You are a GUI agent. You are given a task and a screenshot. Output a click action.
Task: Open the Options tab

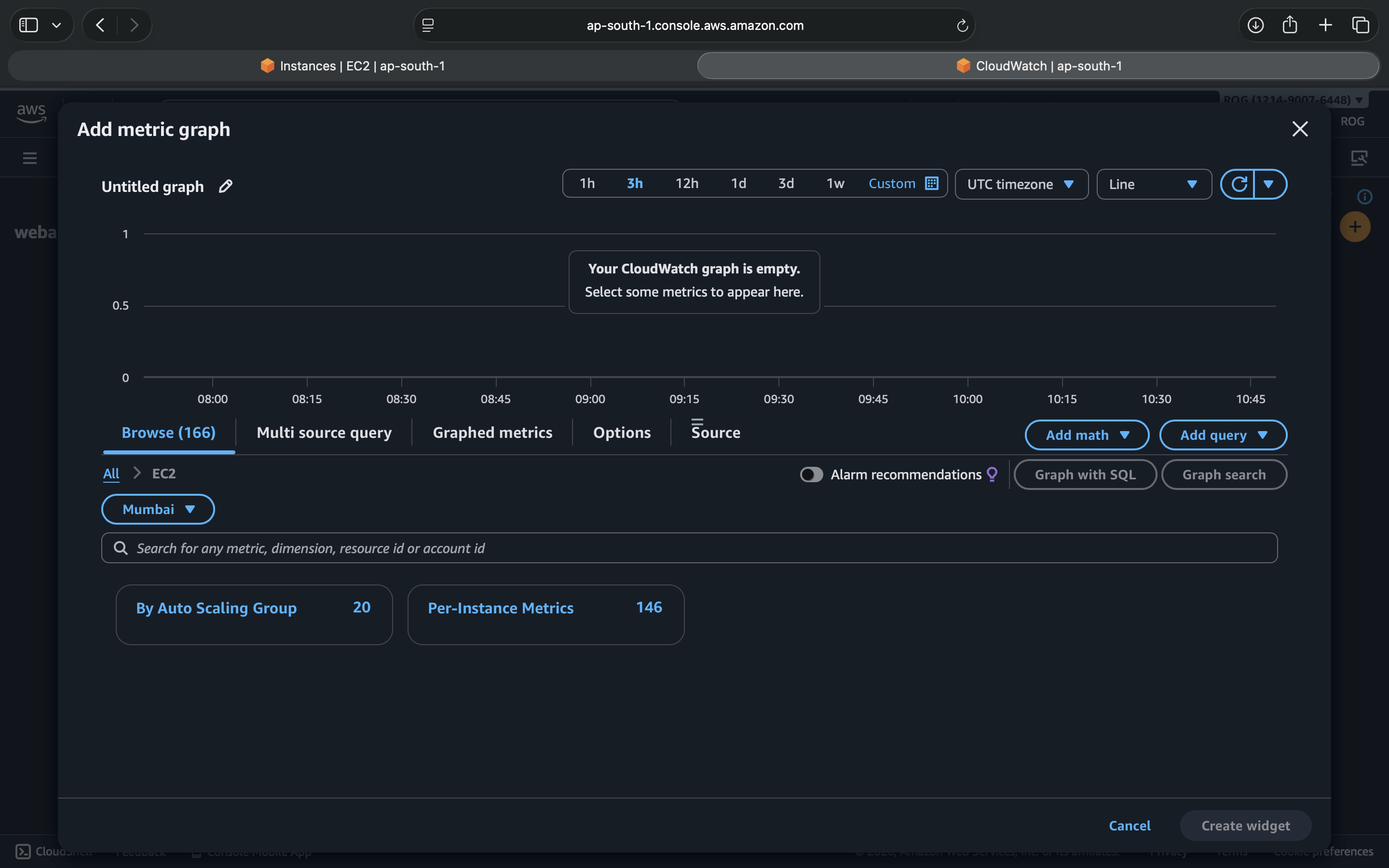[x=622, y=433]
